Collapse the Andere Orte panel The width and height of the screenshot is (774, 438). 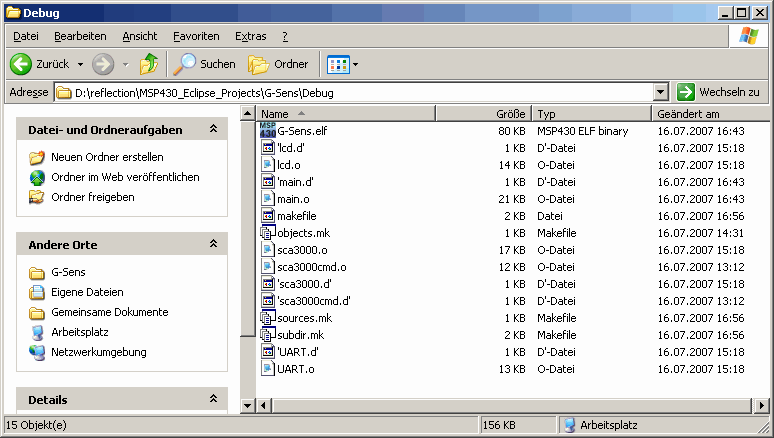tap(213, 244)
